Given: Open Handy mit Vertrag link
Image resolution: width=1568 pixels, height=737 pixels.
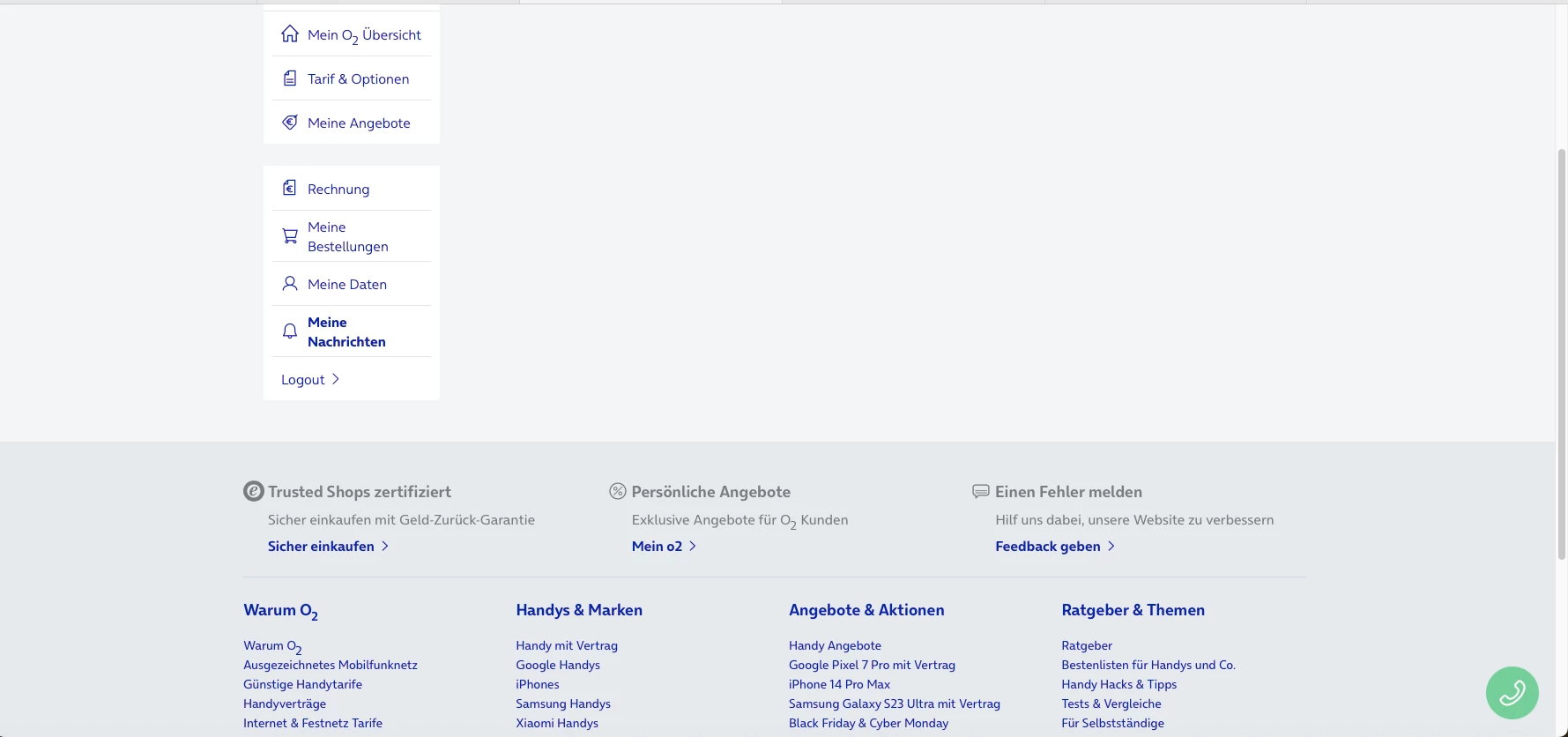Looking at the screenshot, I should click(x=567, y=645).
